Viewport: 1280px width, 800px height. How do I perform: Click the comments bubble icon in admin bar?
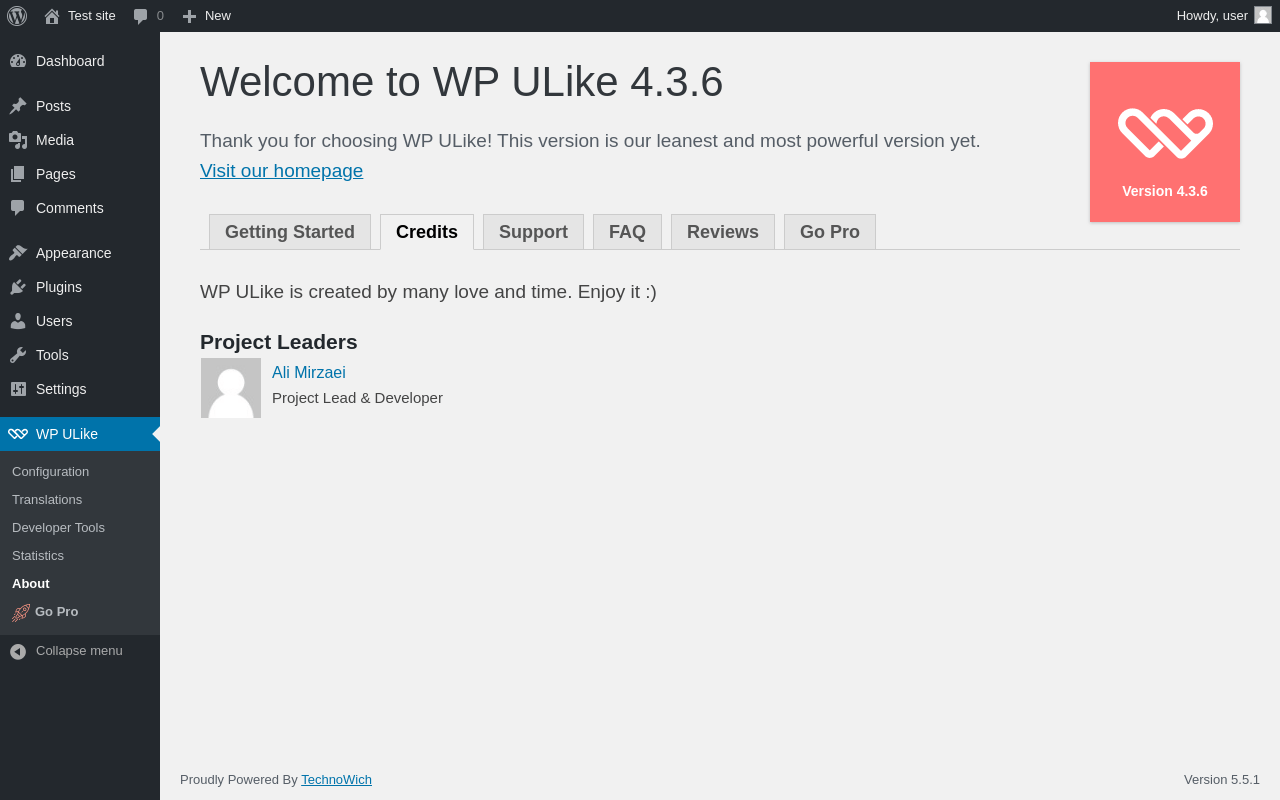pyautogui.click(x=141, y=16)
